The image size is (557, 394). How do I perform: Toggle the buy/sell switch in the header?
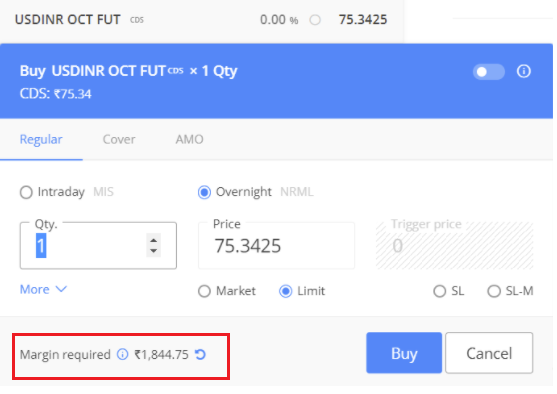coord(488,72)
